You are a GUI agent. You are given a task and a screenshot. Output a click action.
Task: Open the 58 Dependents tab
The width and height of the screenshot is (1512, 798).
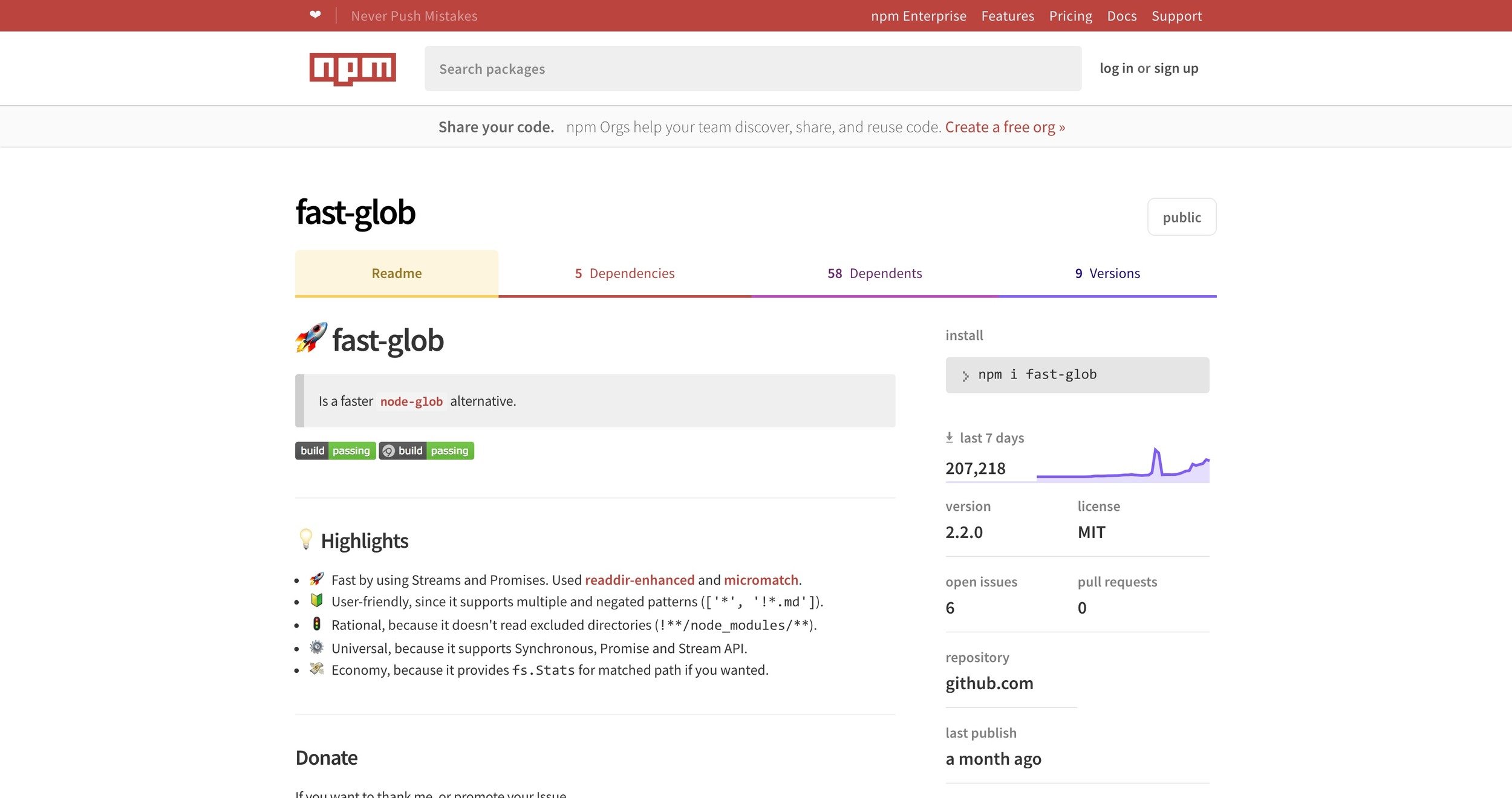click(x=875, y=273)
